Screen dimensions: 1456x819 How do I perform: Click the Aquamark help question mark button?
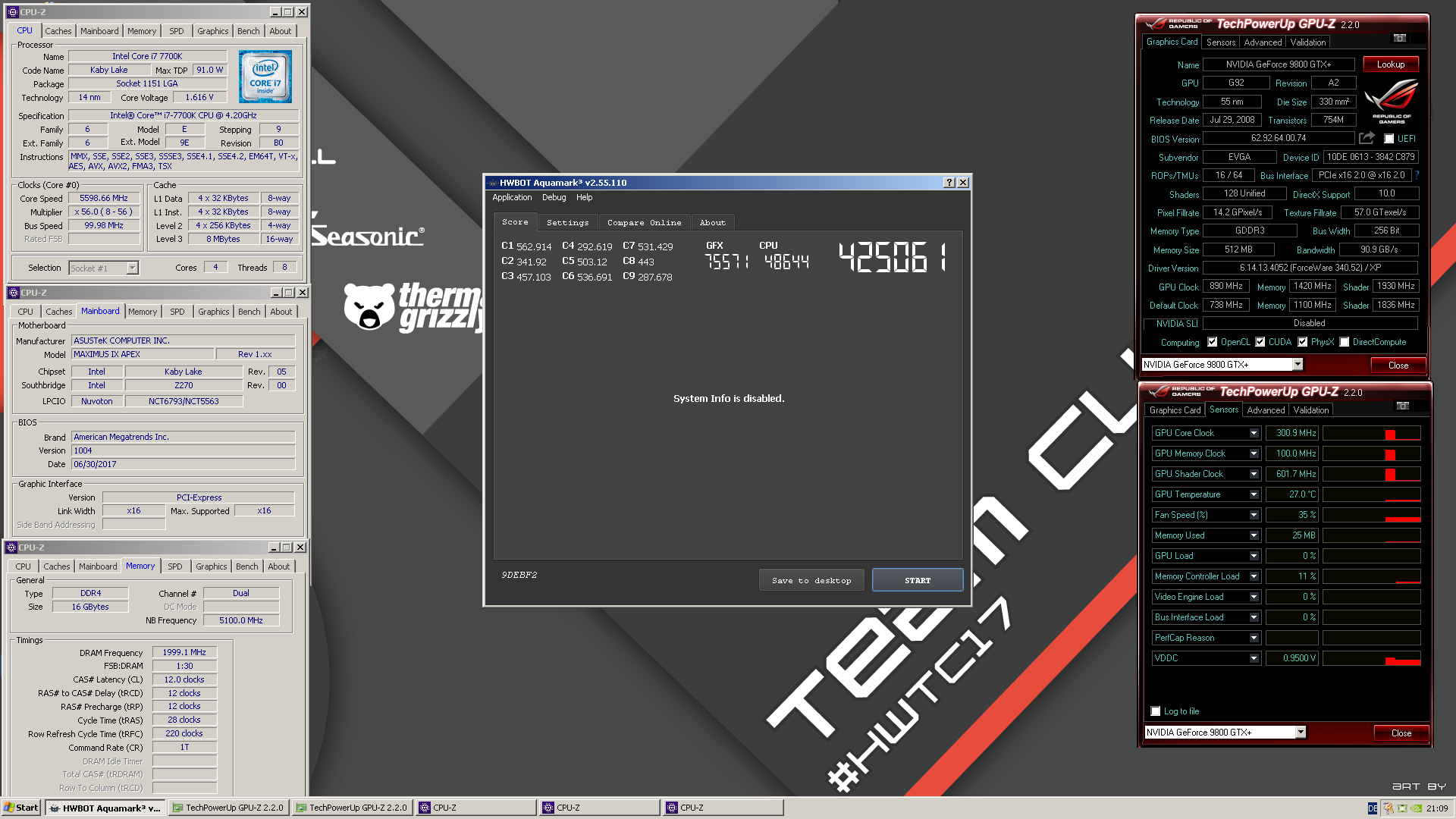[x=949, y=183]
